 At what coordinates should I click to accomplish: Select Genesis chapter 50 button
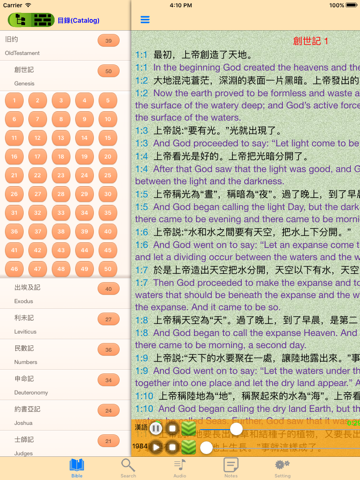(108, 269)
